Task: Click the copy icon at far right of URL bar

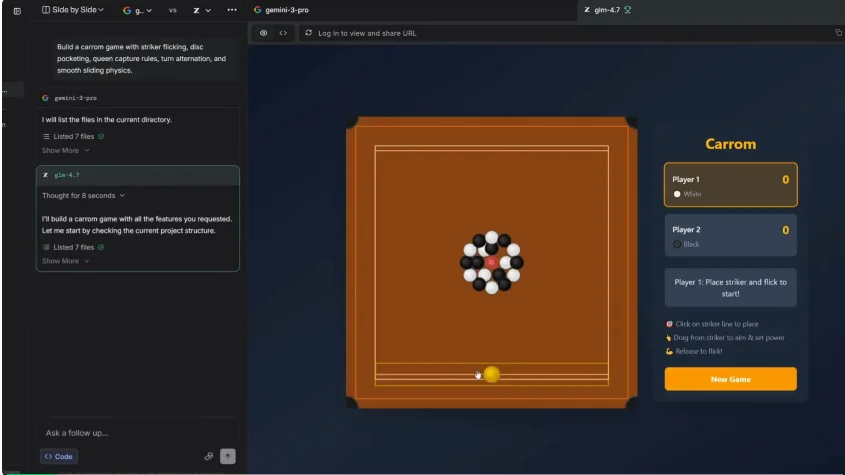Action: pos(838,33)
